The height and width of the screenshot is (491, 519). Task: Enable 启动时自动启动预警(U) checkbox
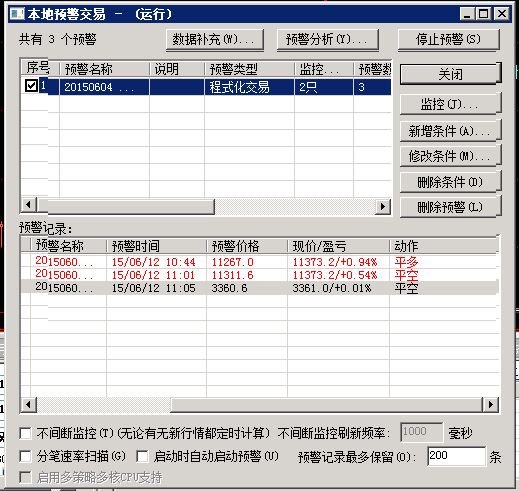pyautogui.click(x=142, y=456)
